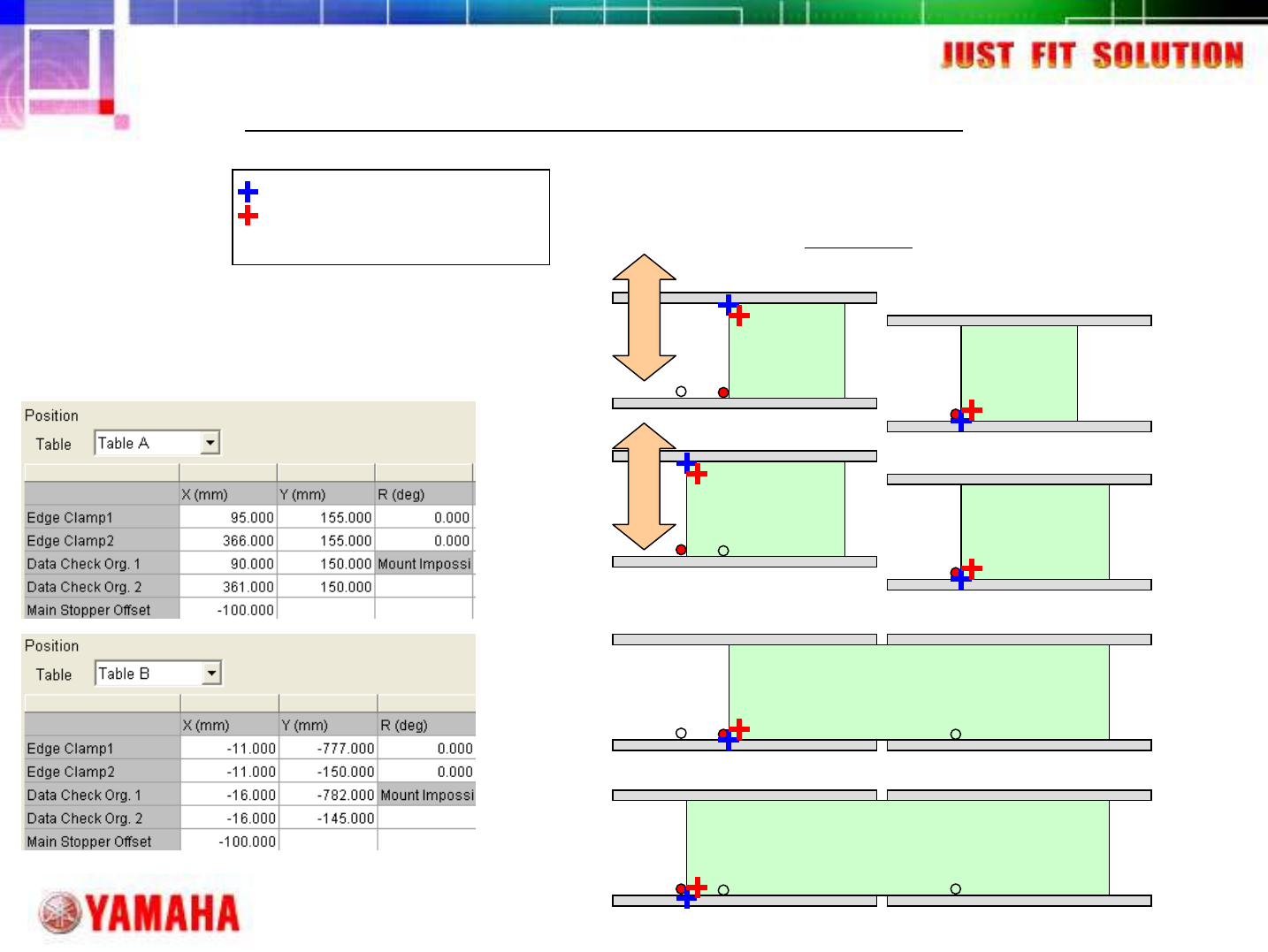Click Data Check Org. 2 label in Table B
The width and height of the screenshot is (1268, 952).
click(x=103, y=818)
